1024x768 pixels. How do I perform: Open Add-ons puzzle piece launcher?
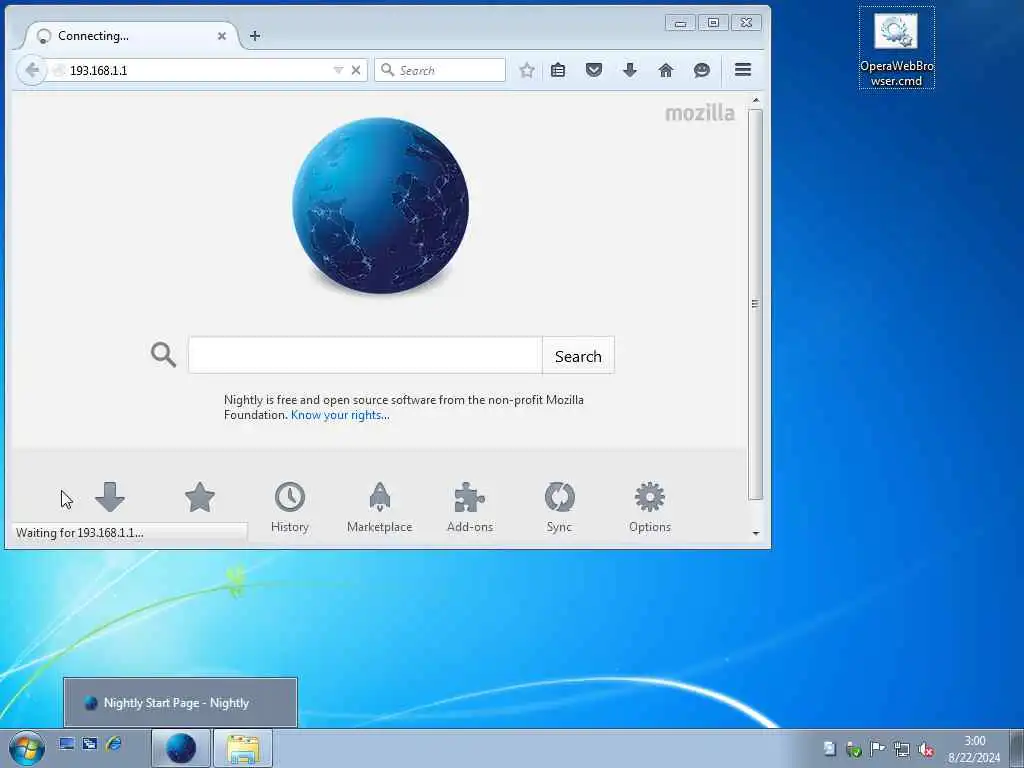point(470,507)
